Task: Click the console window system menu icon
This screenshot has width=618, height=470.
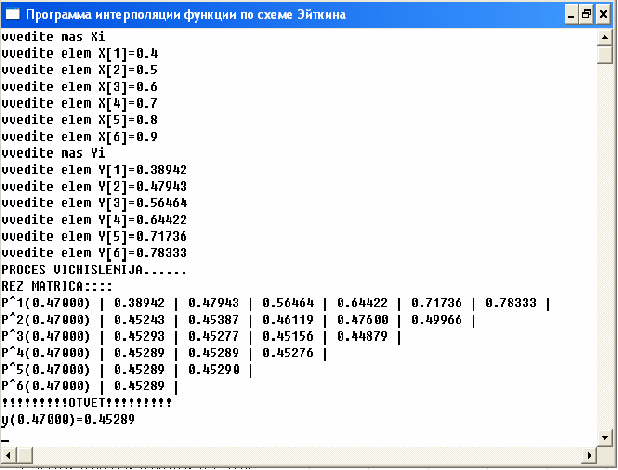Action: [x=12, y=15]
